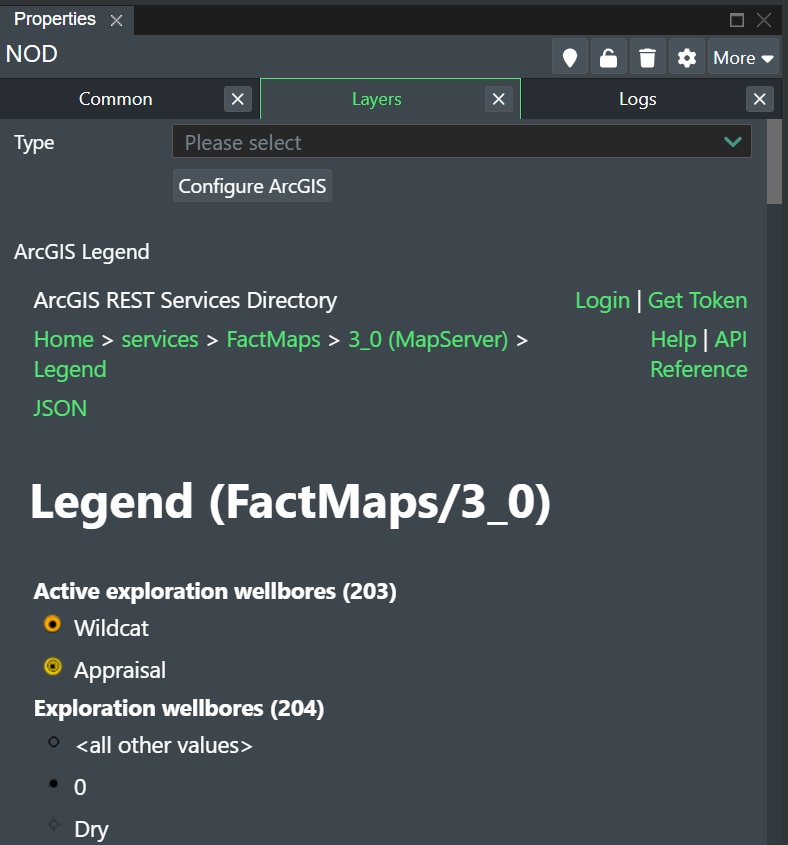Switch to the Common tab

coord(115,99)
